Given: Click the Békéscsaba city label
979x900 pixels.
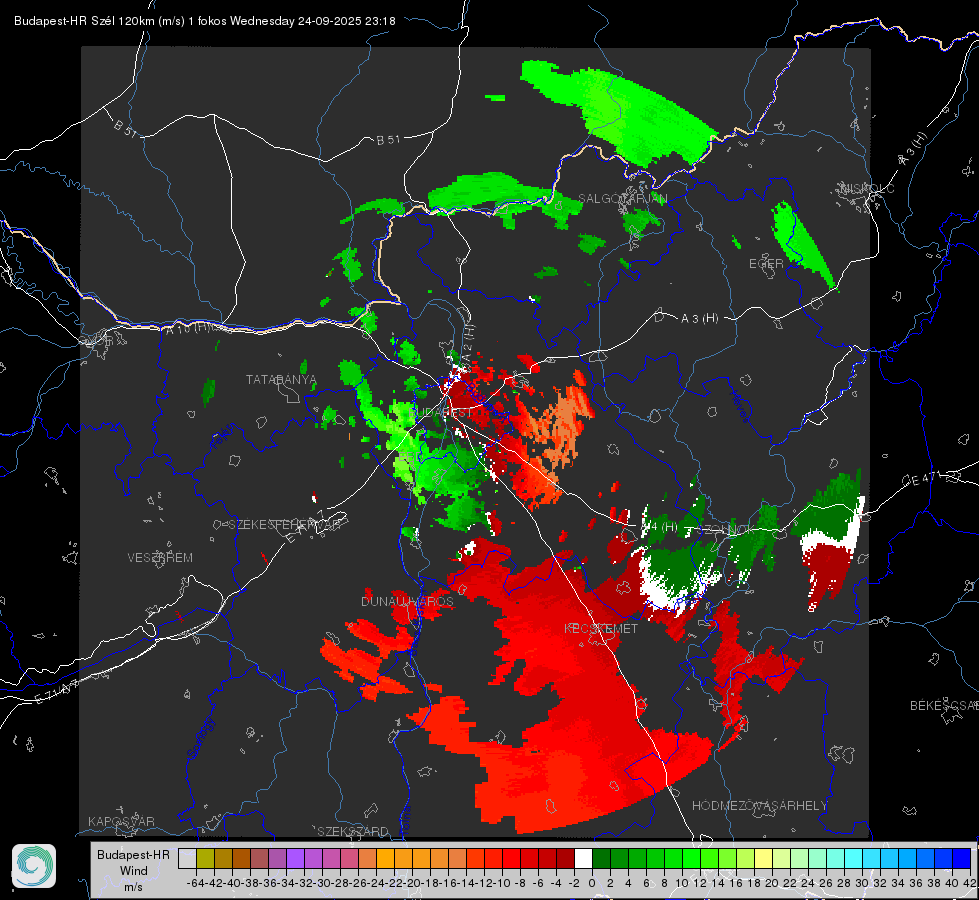Looking at the screenshot, I should (x=942, y=706).
